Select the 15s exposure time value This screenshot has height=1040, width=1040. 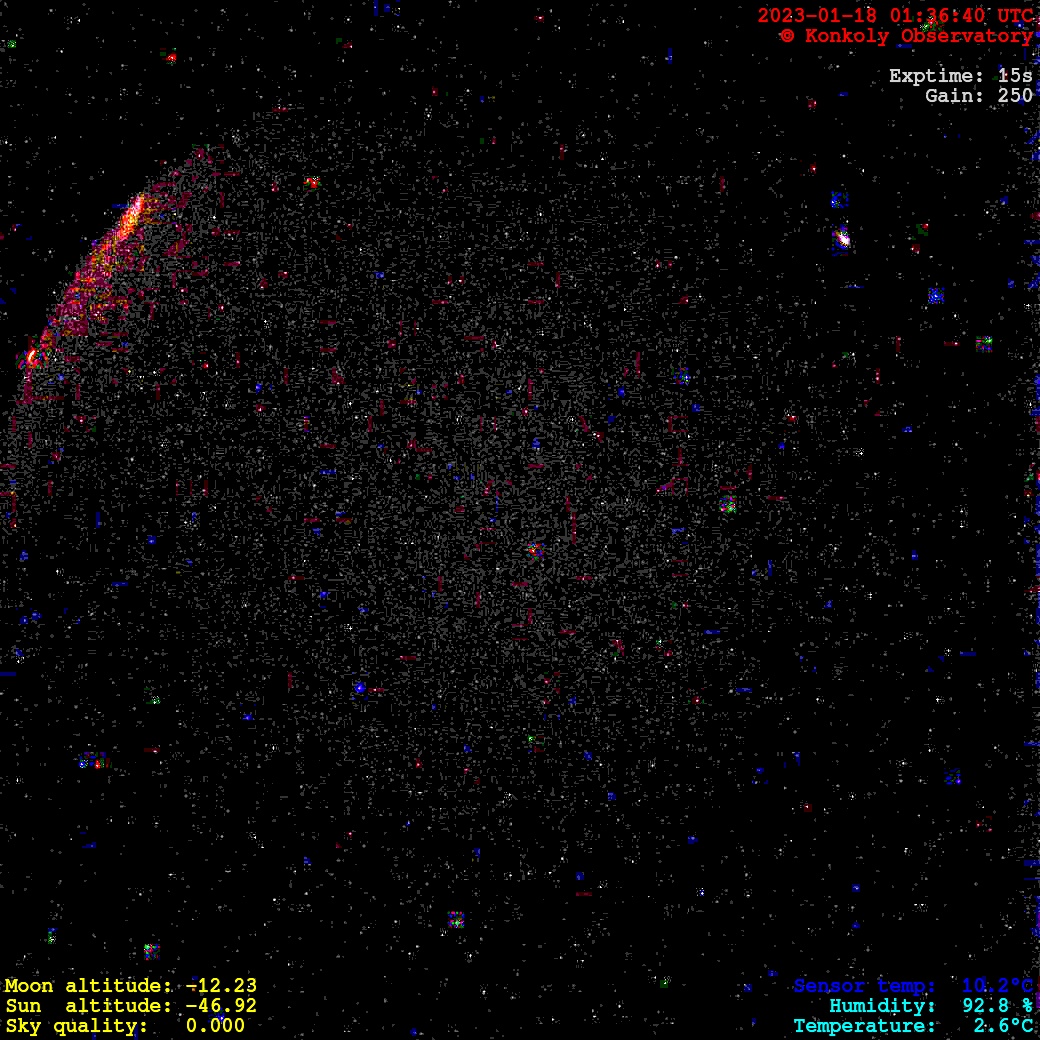[x=1015, y=76]
